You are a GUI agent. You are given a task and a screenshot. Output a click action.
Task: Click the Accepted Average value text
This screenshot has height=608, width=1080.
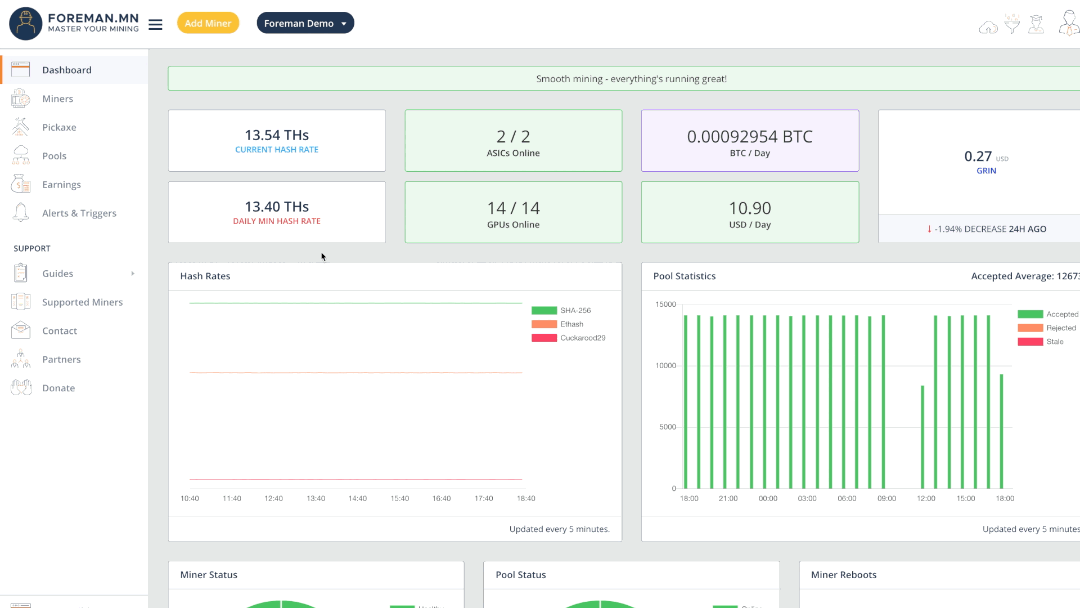1026,276
